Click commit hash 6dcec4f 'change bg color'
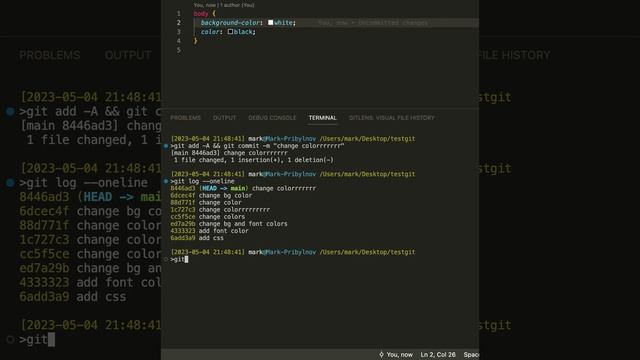 [183, 196]
